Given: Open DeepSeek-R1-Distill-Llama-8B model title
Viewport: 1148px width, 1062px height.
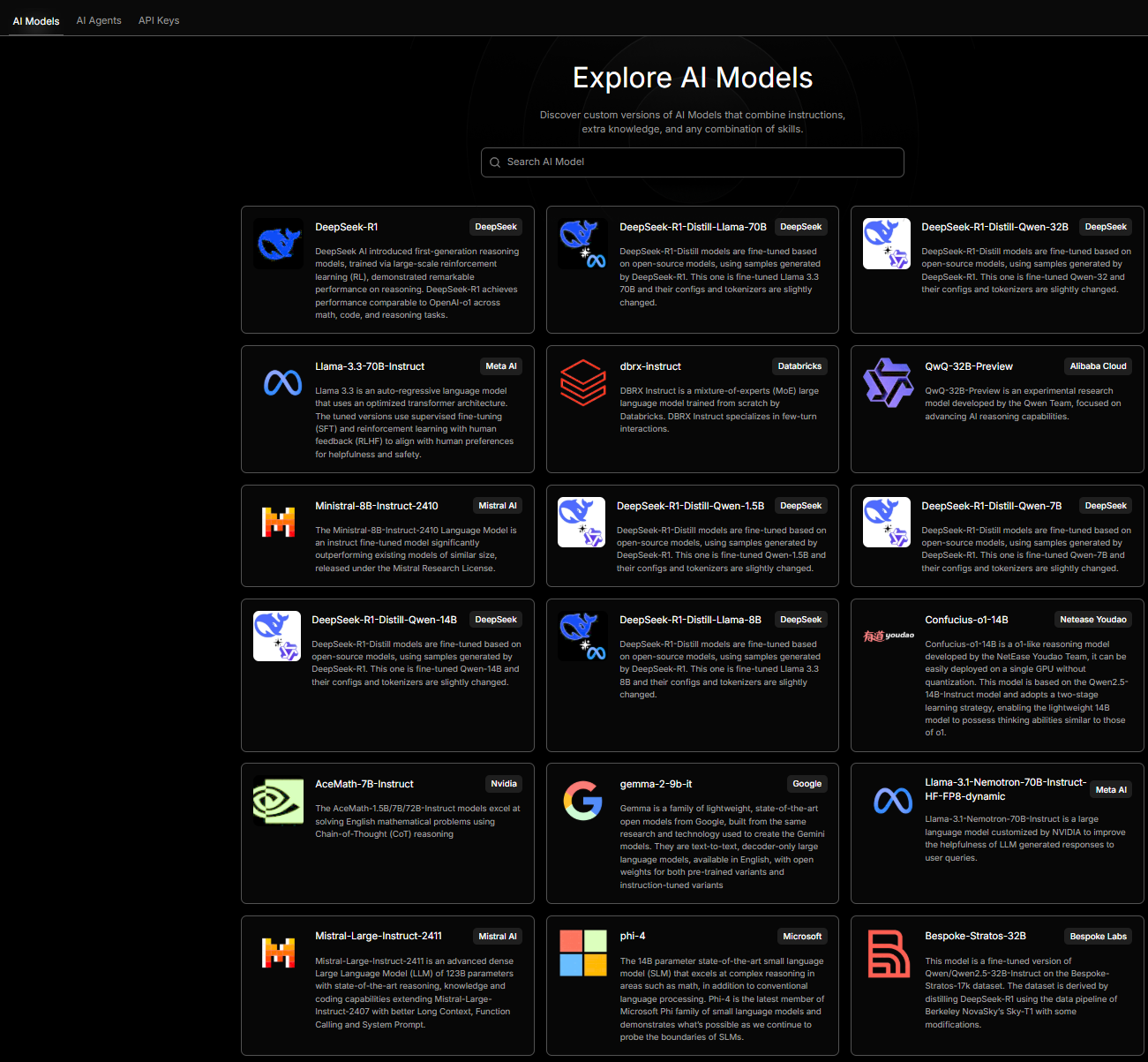Looking at the screenshot, I should click(690, 620).
